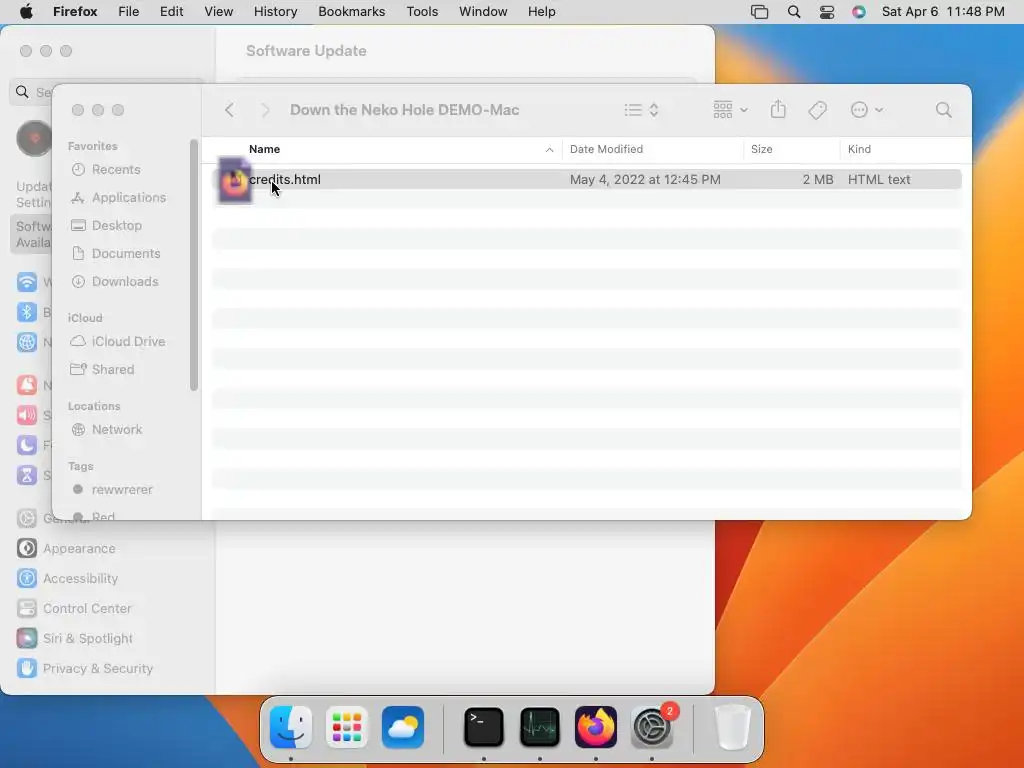
Task: Open Bluetooth settings icon in System Settings
Action: (27, 312)
